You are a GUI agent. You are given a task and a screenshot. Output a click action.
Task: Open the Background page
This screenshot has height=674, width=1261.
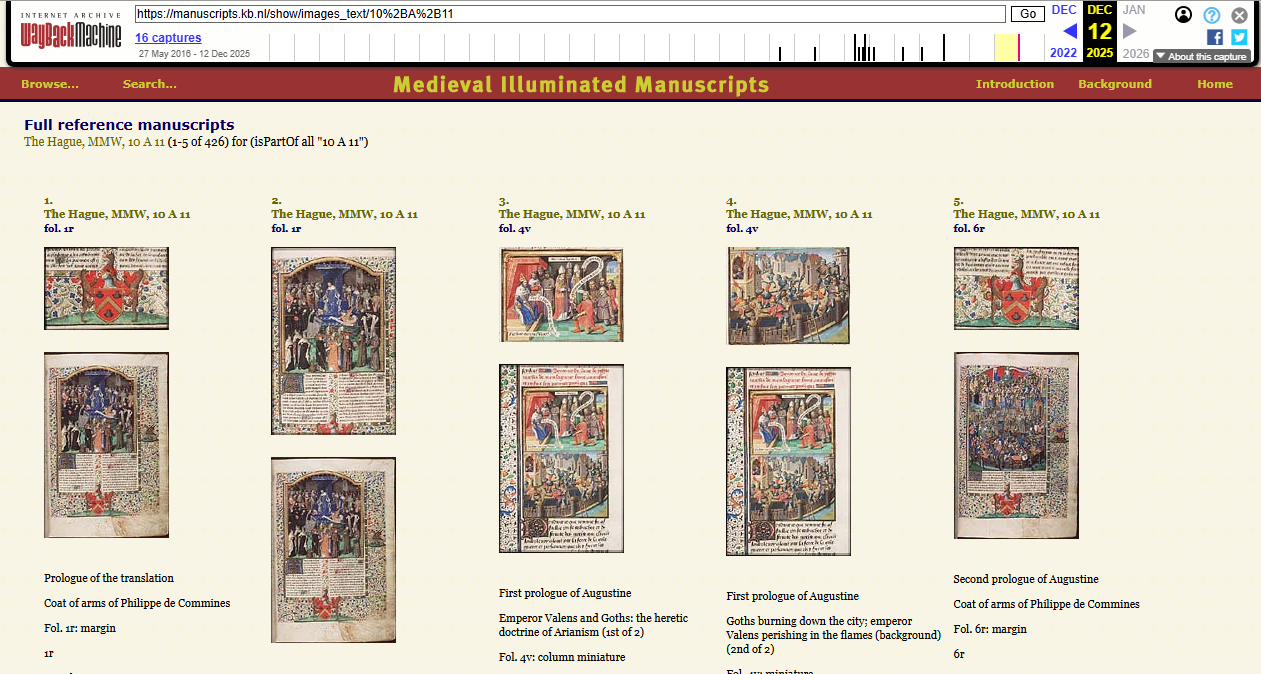(1115, 84)
